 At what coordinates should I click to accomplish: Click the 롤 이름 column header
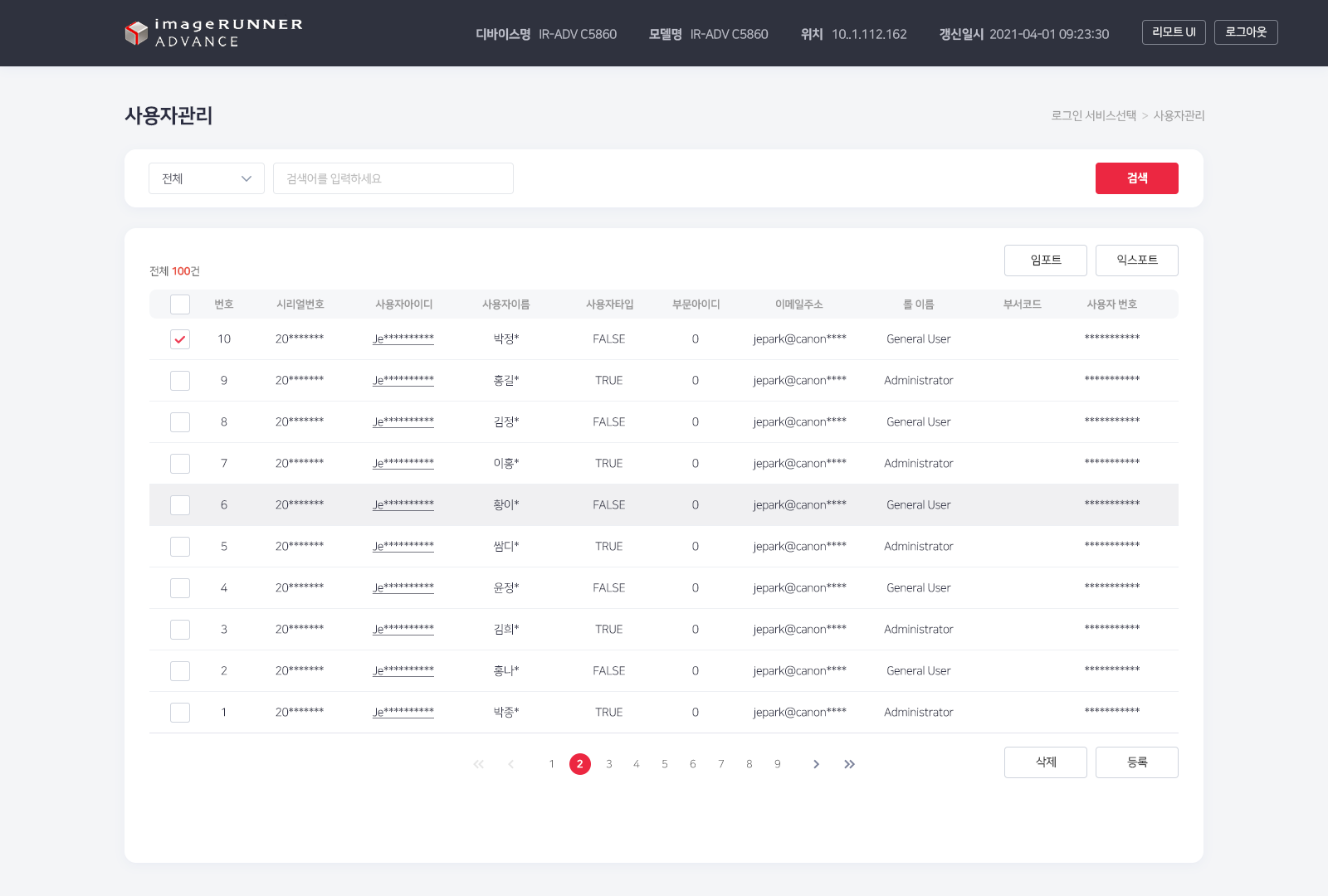(x=919, y=304)
